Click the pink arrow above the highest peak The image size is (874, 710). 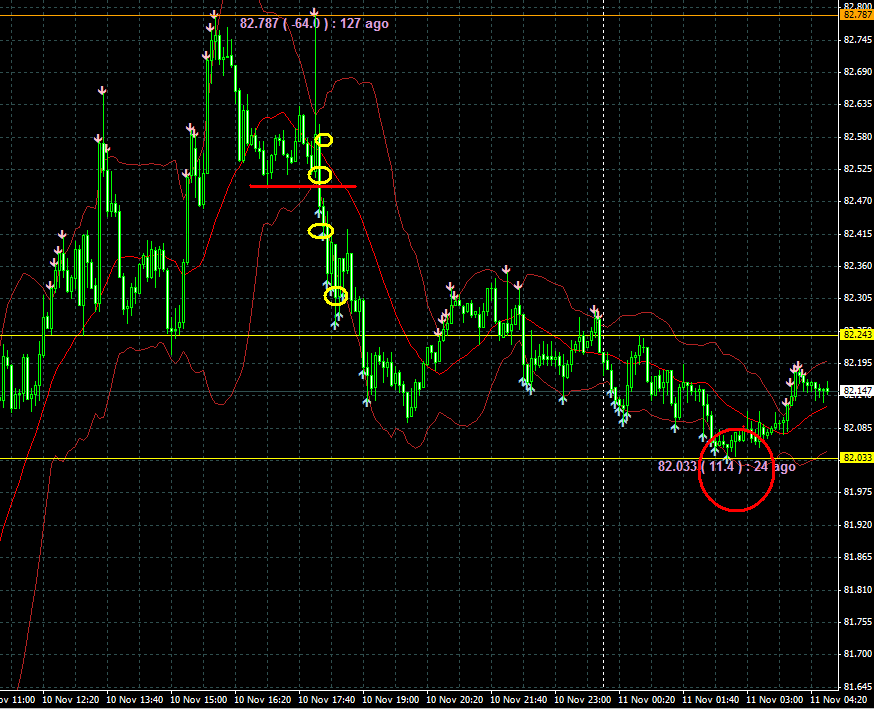click(215, 15)
